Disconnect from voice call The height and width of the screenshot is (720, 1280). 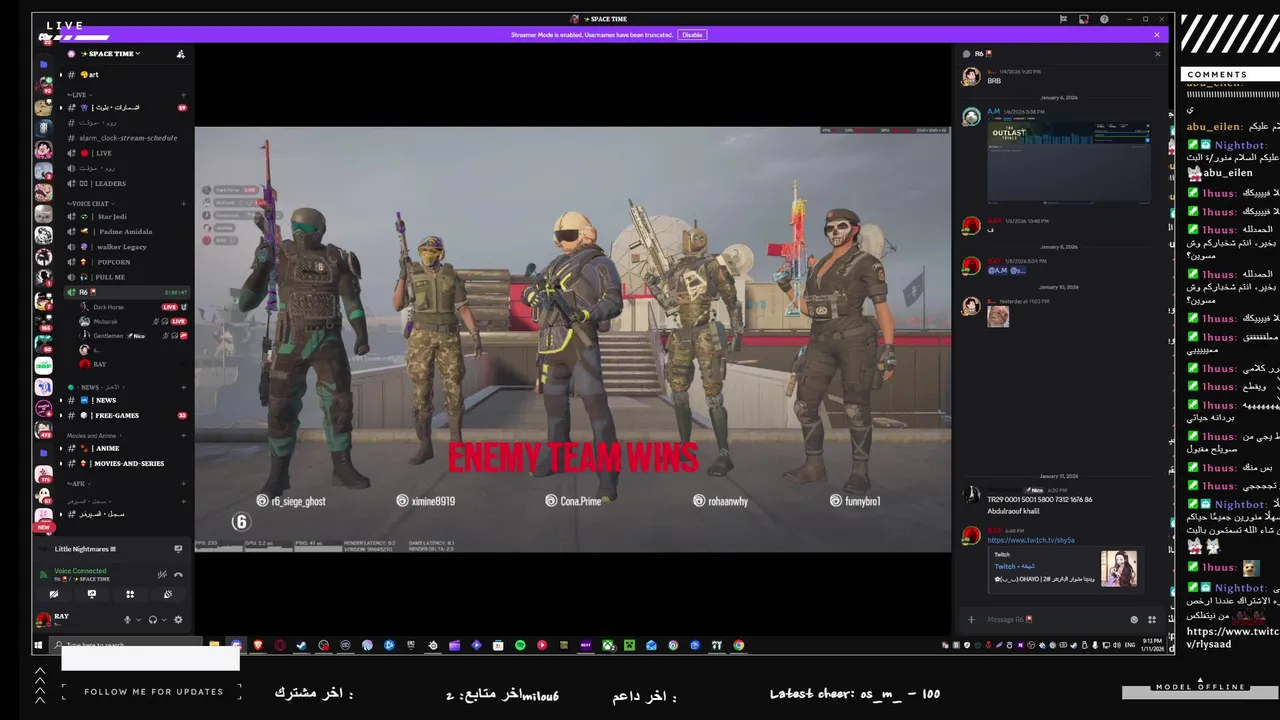click(x=178, y=575)
